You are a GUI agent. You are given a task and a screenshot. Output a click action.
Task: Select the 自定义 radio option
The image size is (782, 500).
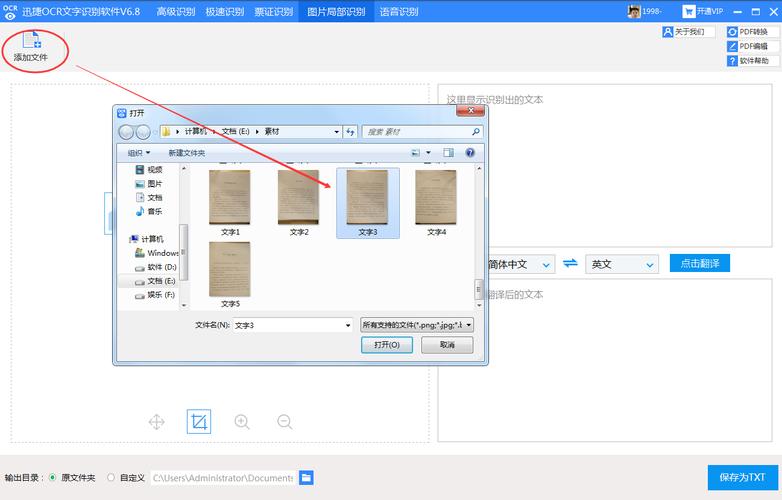point(111,478)
